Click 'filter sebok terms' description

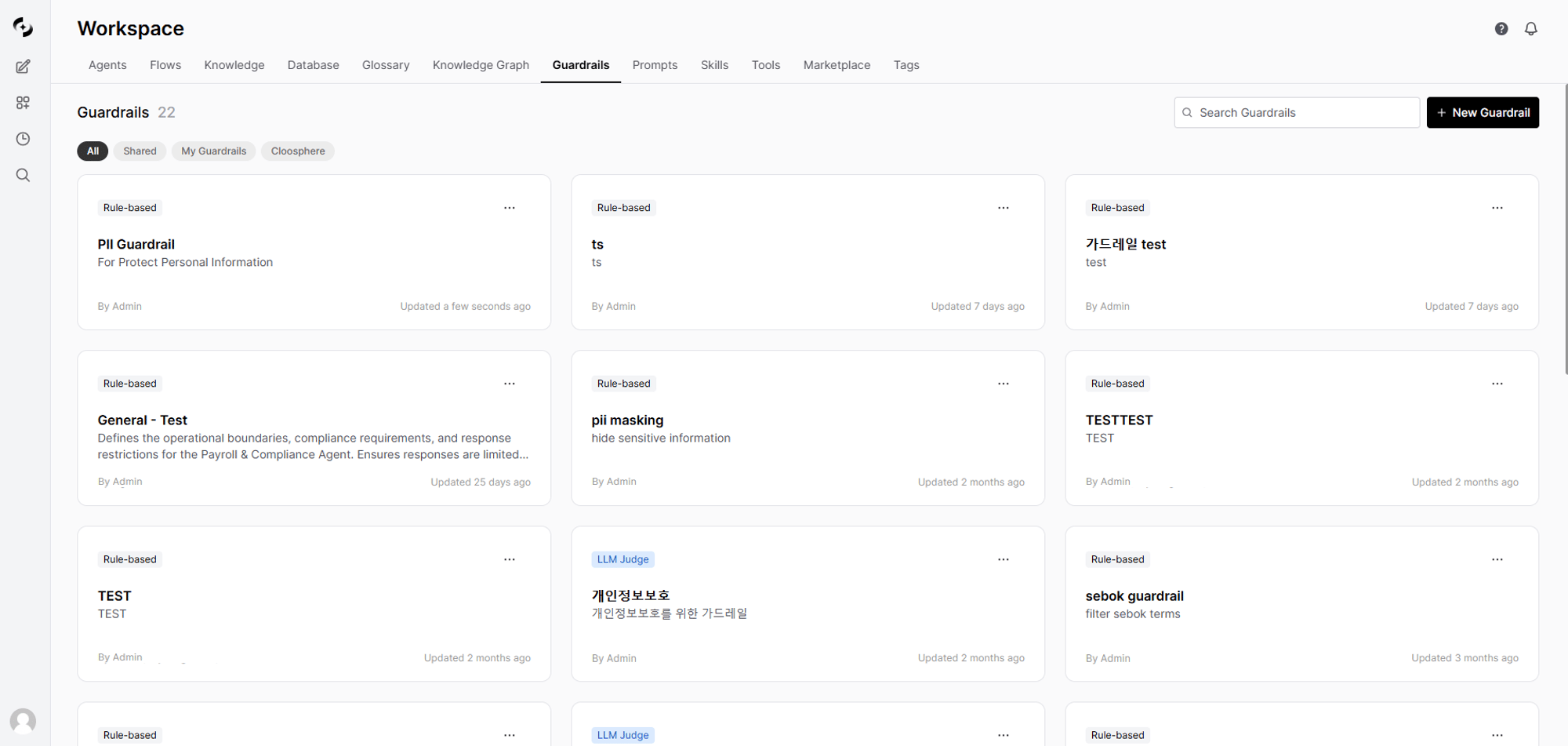click(x=1133, y=614)
